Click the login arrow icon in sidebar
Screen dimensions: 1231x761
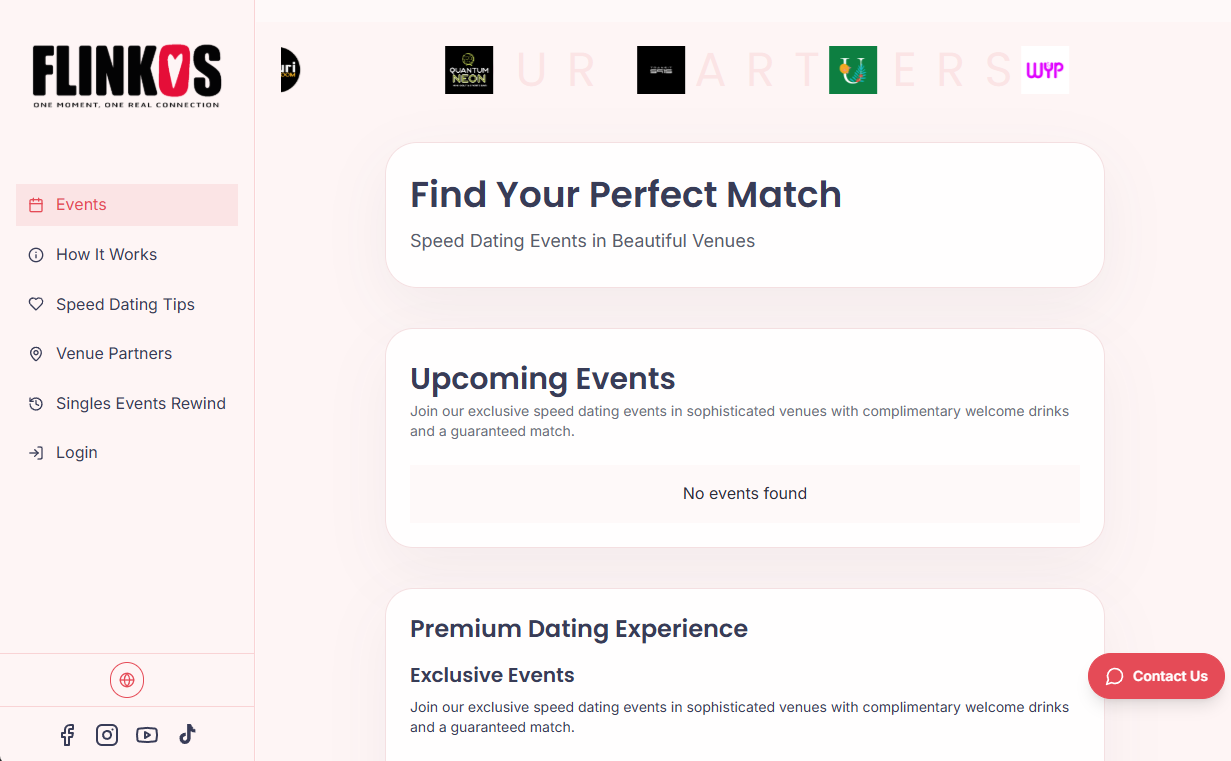click(x=35, y=452)
